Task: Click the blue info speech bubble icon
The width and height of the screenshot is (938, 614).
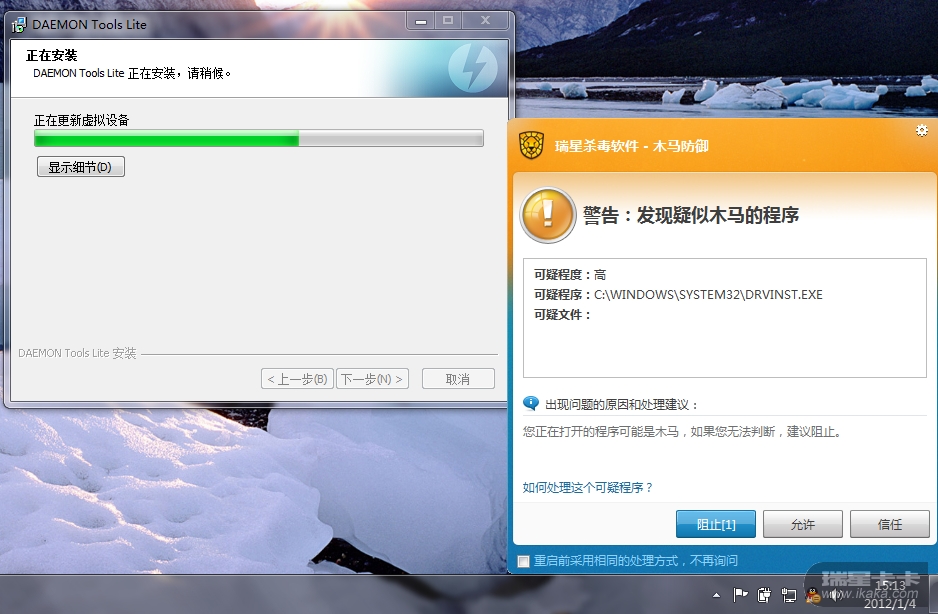Action: coord(531,403)
